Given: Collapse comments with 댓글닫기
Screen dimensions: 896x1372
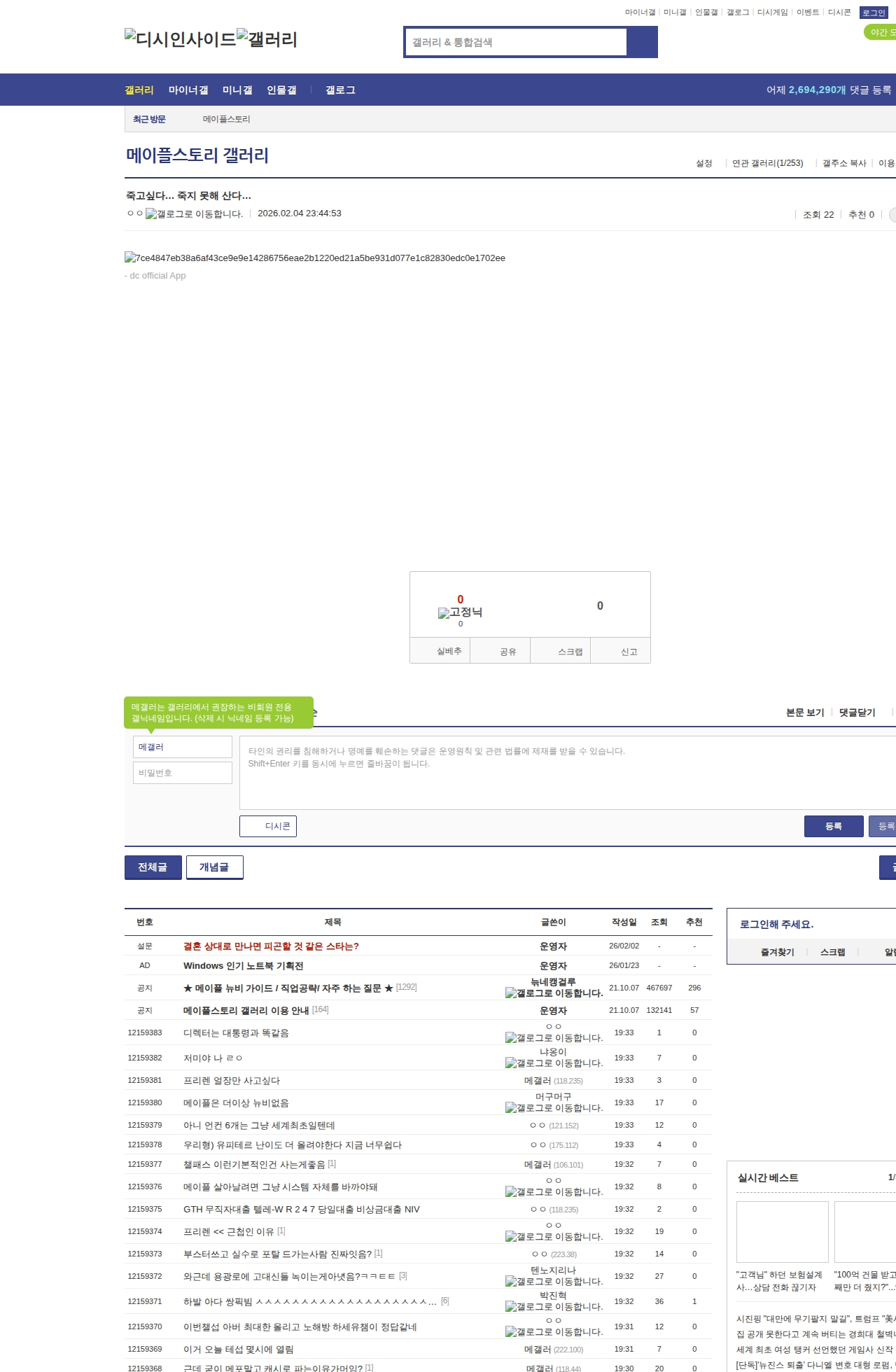Looking at the screenshot, I should [857, 713].
